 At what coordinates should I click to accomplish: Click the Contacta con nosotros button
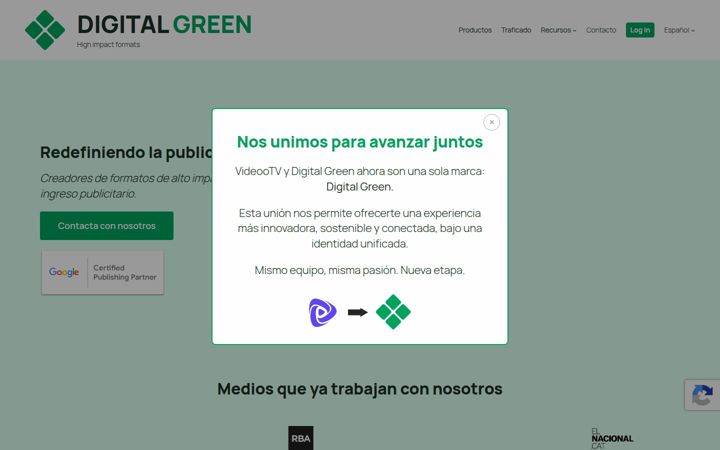(107, 225)
